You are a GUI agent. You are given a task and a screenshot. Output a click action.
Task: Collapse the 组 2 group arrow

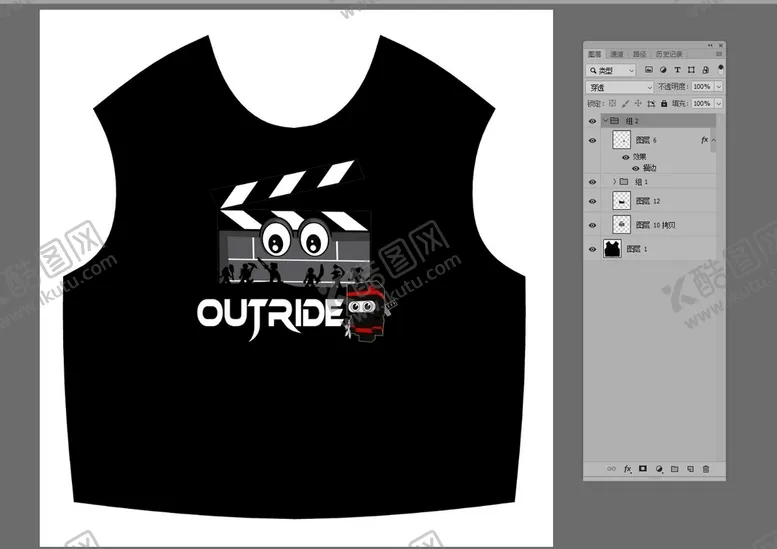click(x=605, y=121)
